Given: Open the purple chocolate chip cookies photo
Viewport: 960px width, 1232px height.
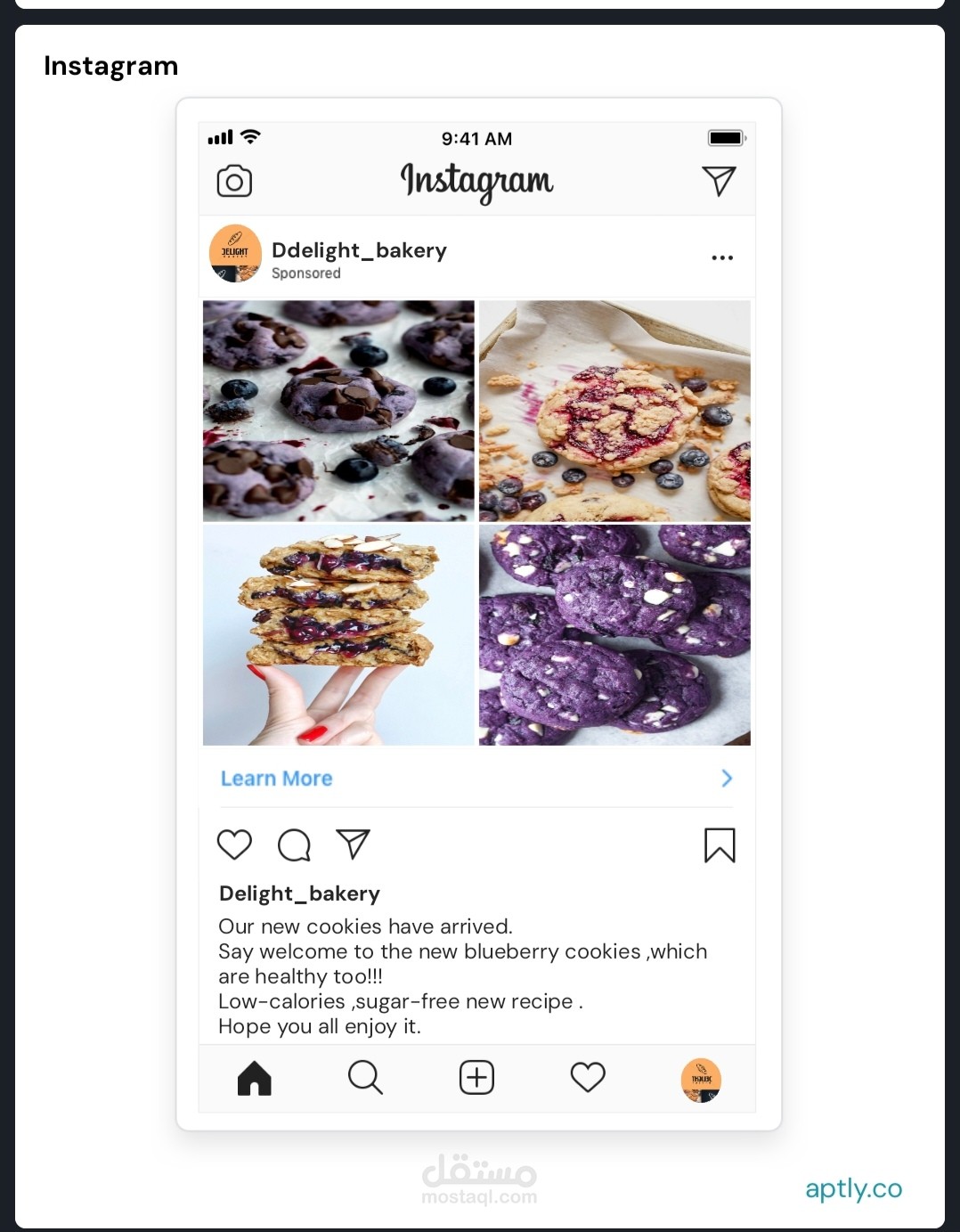Looking at the screenshot, I should (338, 411).
